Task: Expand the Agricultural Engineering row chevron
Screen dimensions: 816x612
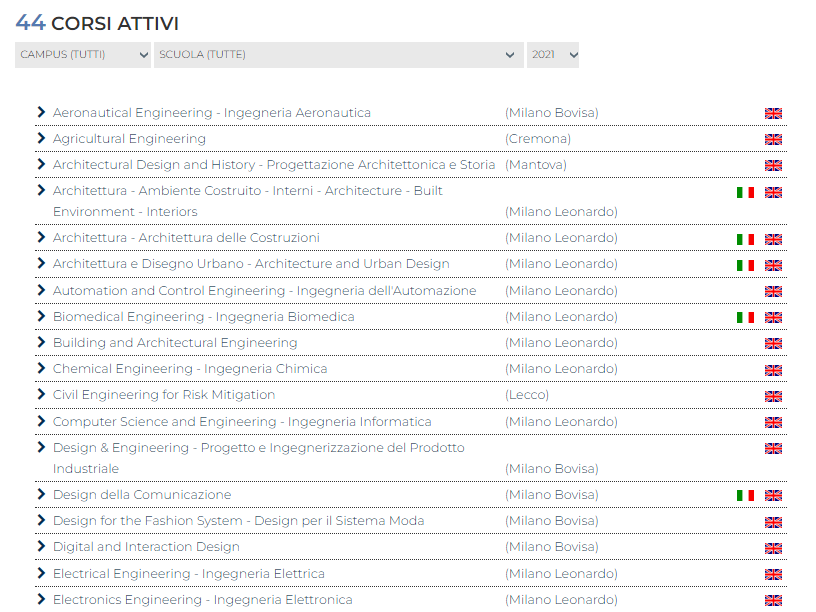Action: (x=42, y=138)
